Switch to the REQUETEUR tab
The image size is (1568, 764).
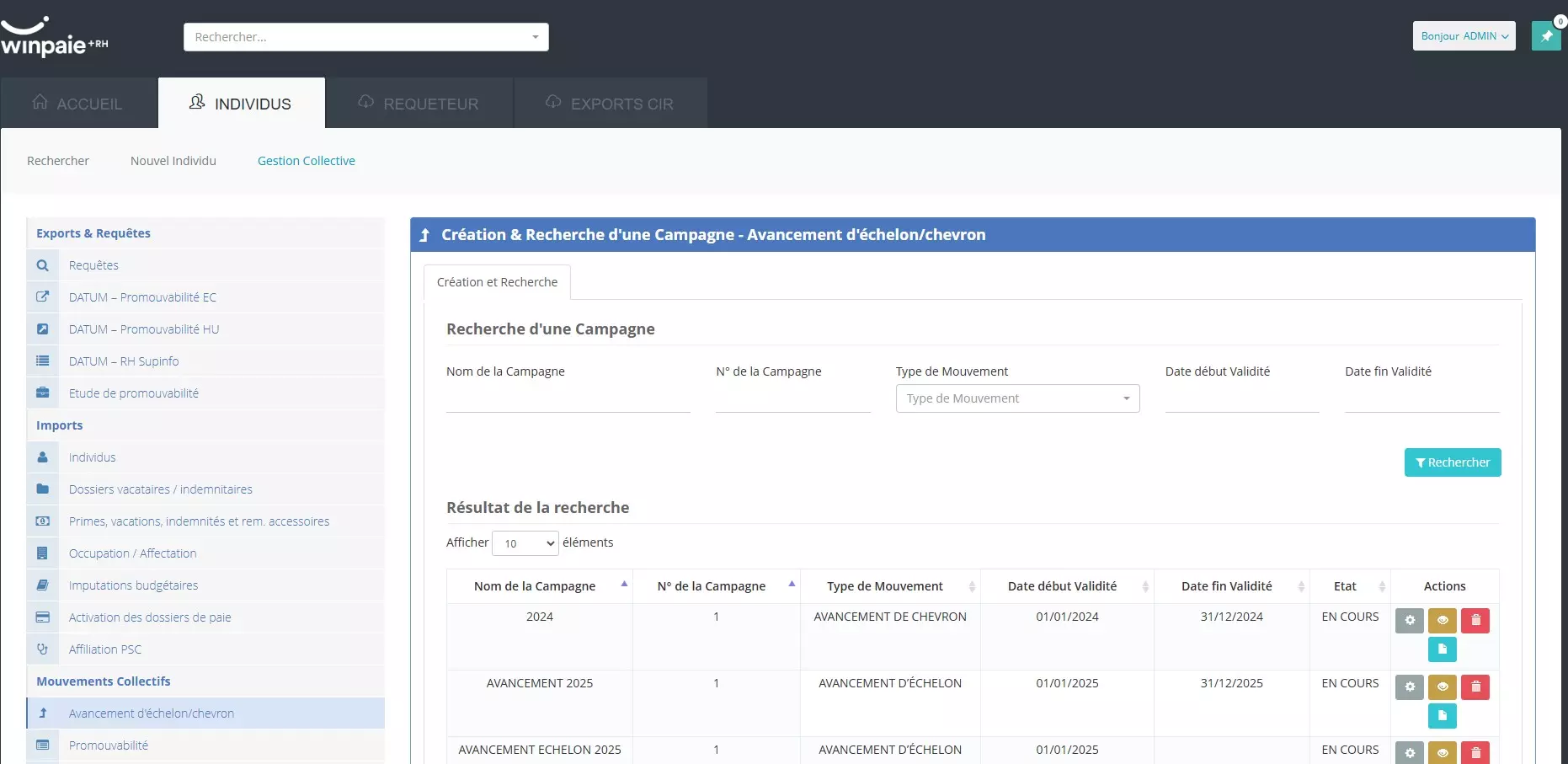(x=419, y=104)
